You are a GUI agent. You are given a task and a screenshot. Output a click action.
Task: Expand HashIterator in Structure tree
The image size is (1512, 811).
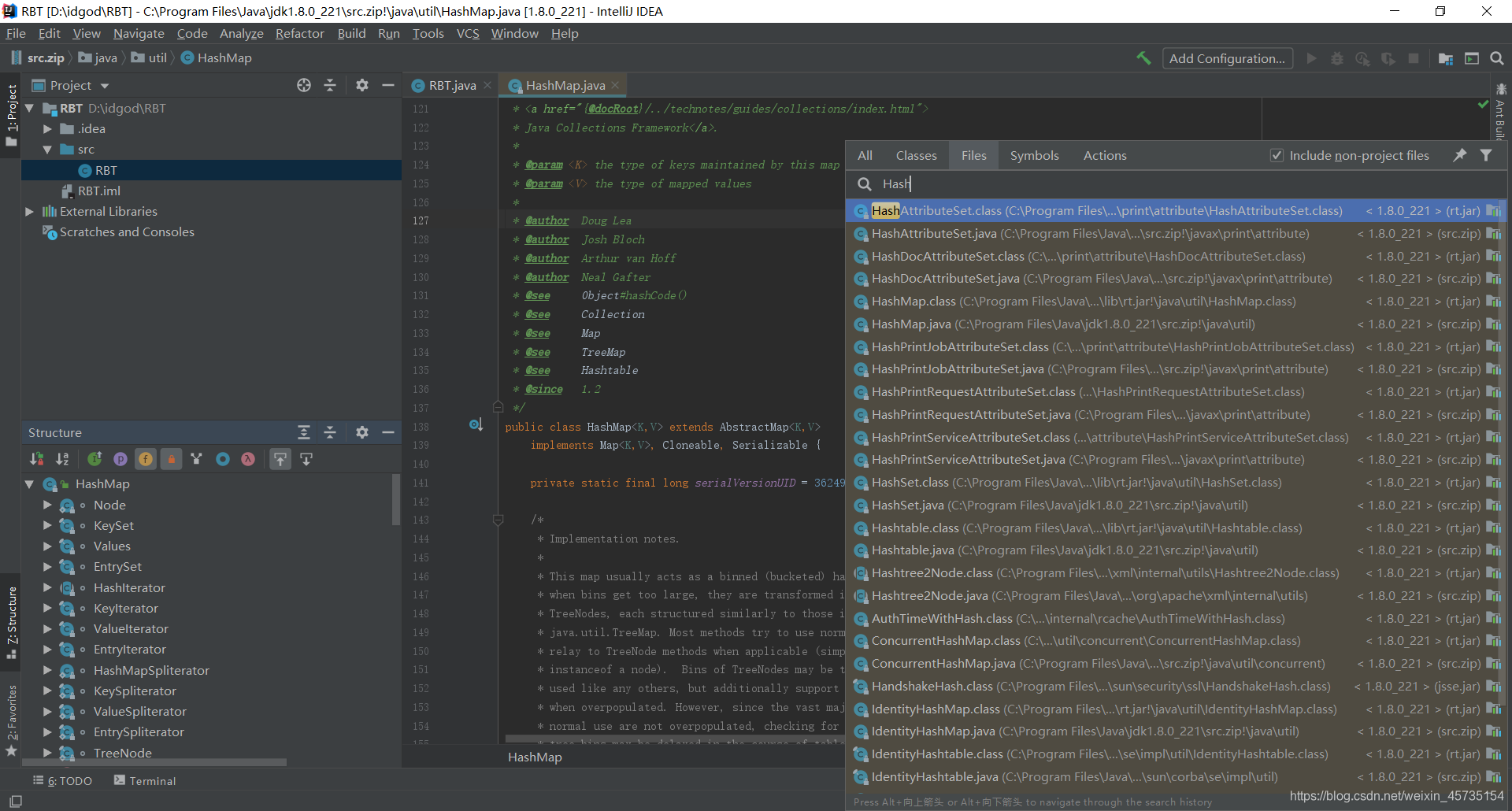(47, 587)
